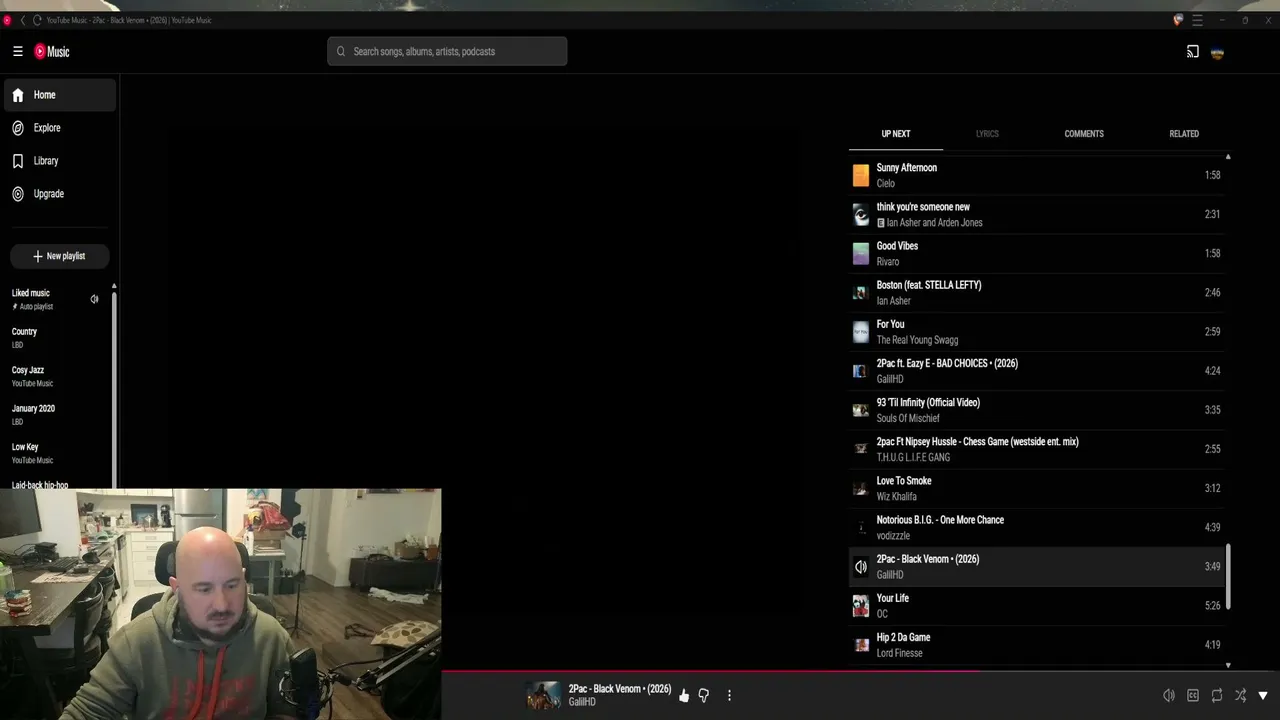Click the Brave shield icon in the title bar
This screenshot has width=1280, height=720.
click(1178, 20)
